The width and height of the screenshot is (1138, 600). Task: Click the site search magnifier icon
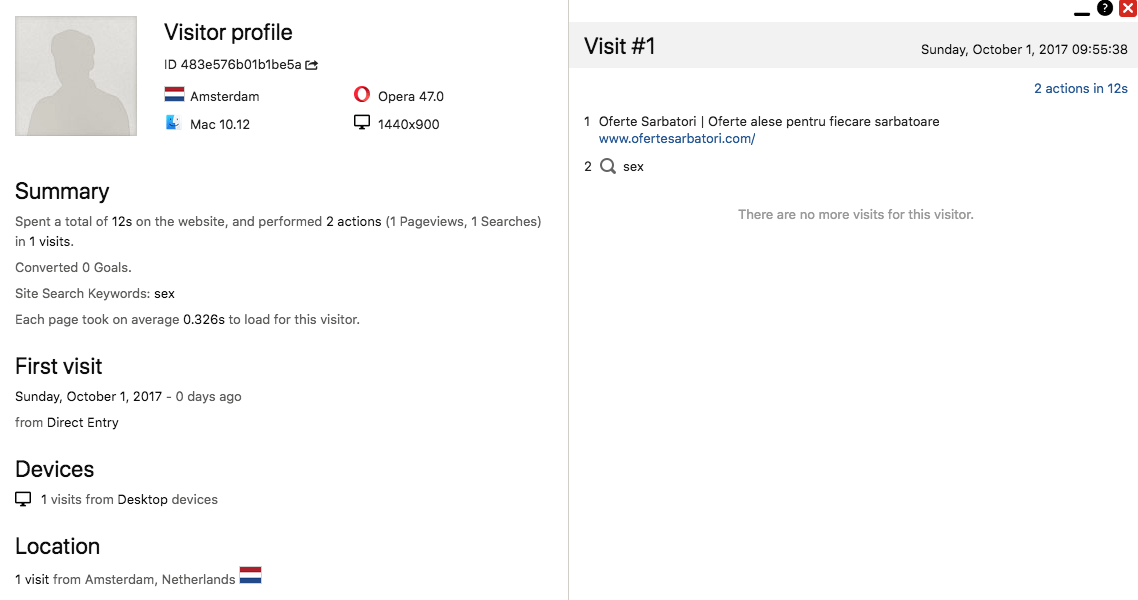[x=607, y=166]
